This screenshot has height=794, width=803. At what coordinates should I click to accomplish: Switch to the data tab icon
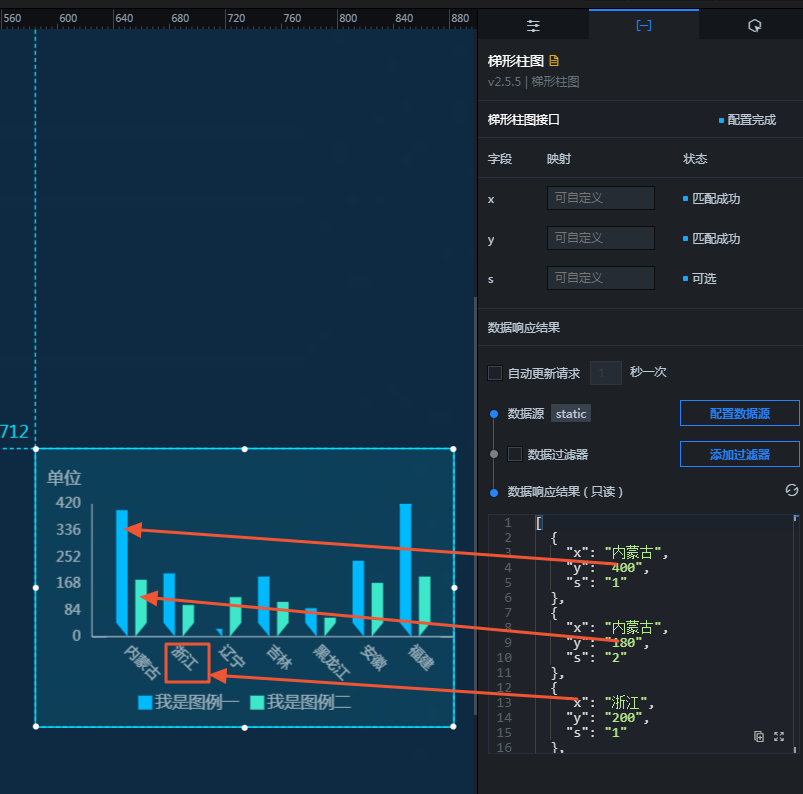tap(644, 25)
